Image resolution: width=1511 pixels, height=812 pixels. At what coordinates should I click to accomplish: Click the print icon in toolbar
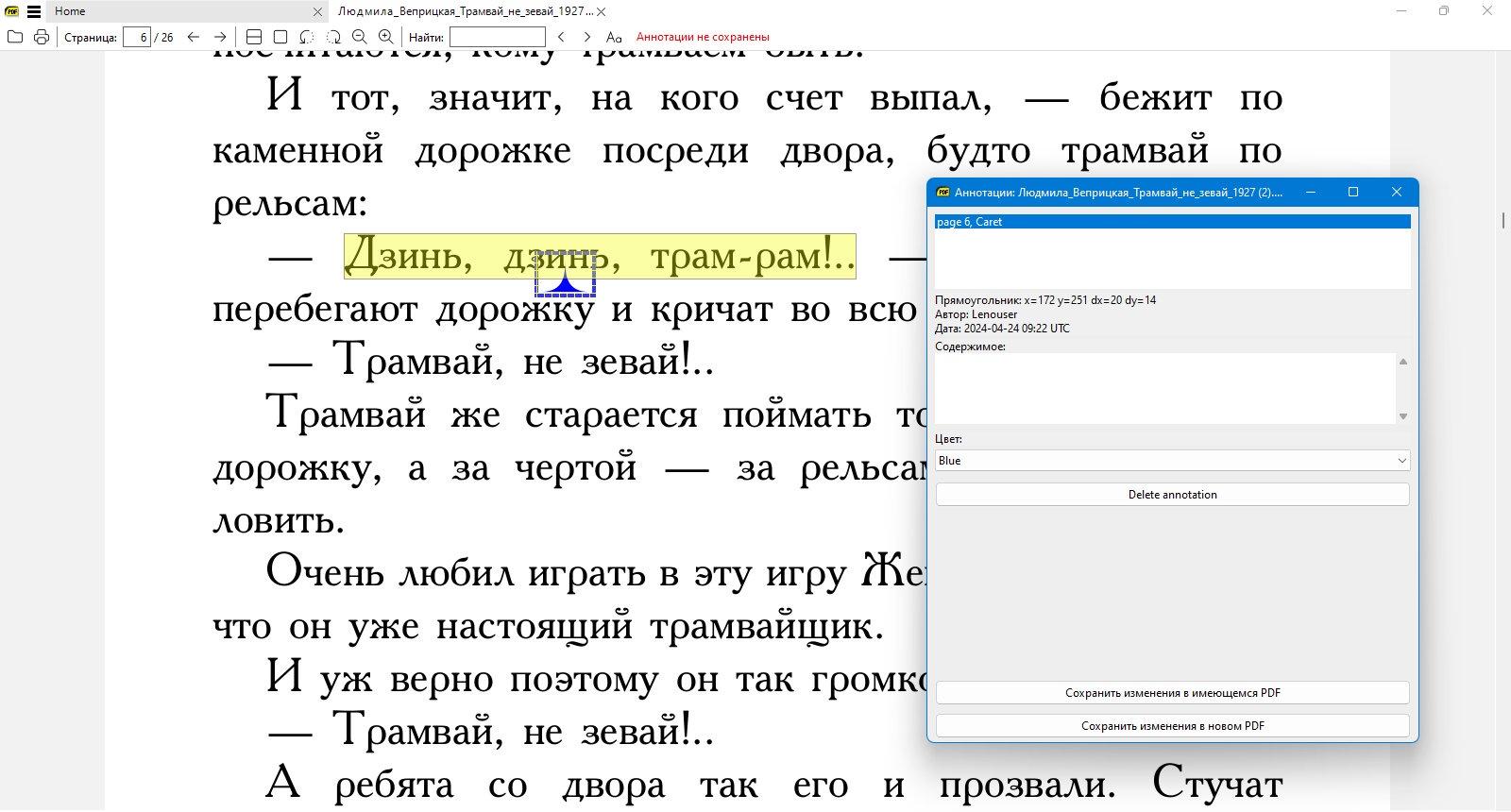(x=41, y=37)
